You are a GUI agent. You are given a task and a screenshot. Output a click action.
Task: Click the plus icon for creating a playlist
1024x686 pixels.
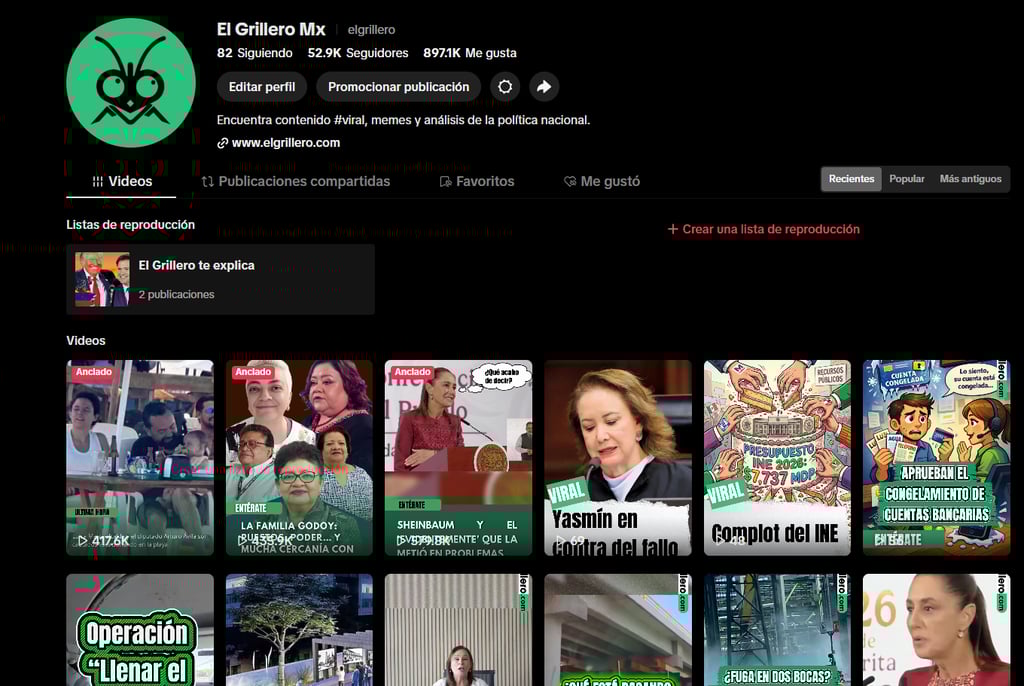(x=673, y=229)
